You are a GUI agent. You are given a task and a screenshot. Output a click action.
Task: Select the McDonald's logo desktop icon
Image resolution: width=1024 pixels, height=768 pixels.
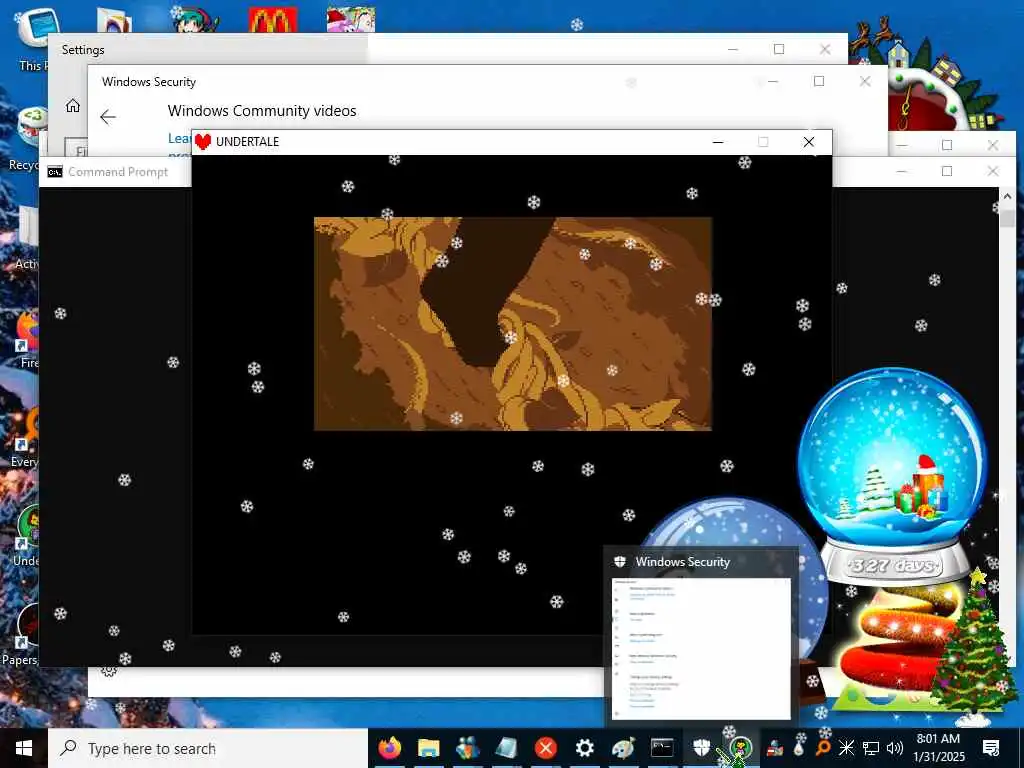tap(273, 20)
